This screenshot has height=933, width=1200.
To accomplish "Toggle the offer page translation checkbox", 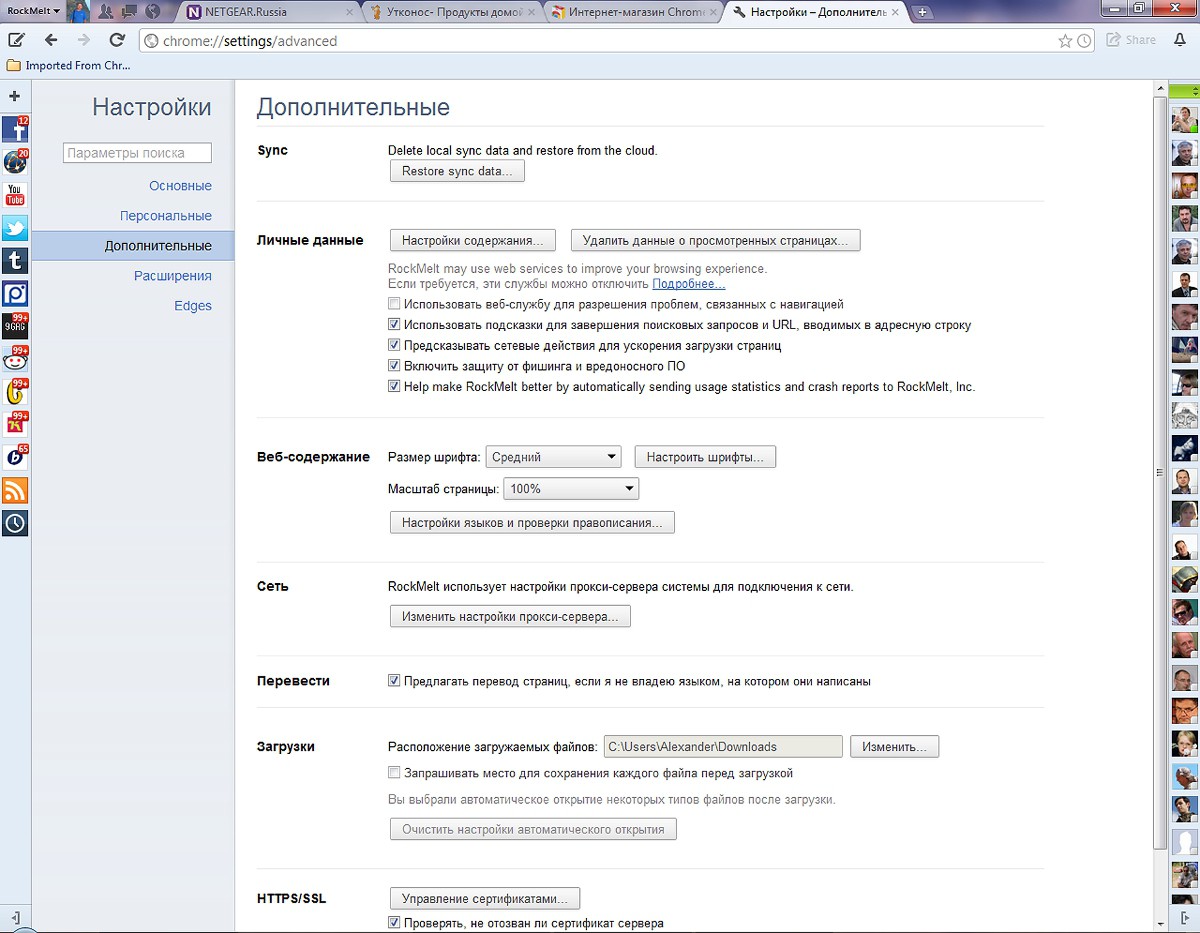I will click(x=394, y=681).
